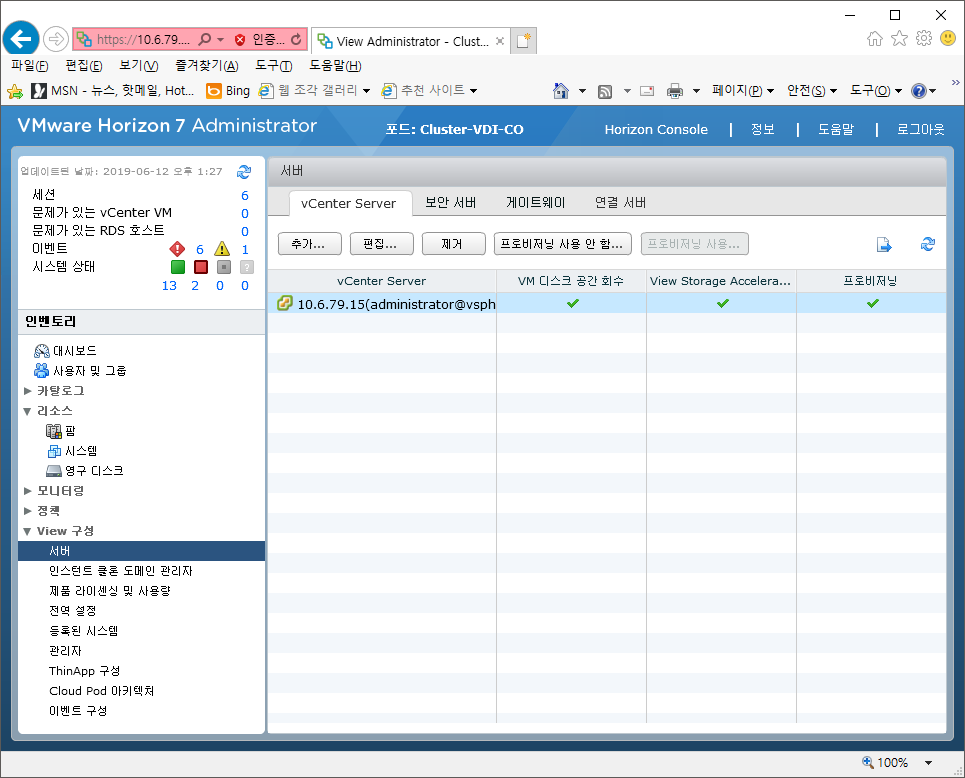This screenshot has width=965, height=778.
Task: Switch to the 보안 서버 tab
Action: (x=450, y=203)
